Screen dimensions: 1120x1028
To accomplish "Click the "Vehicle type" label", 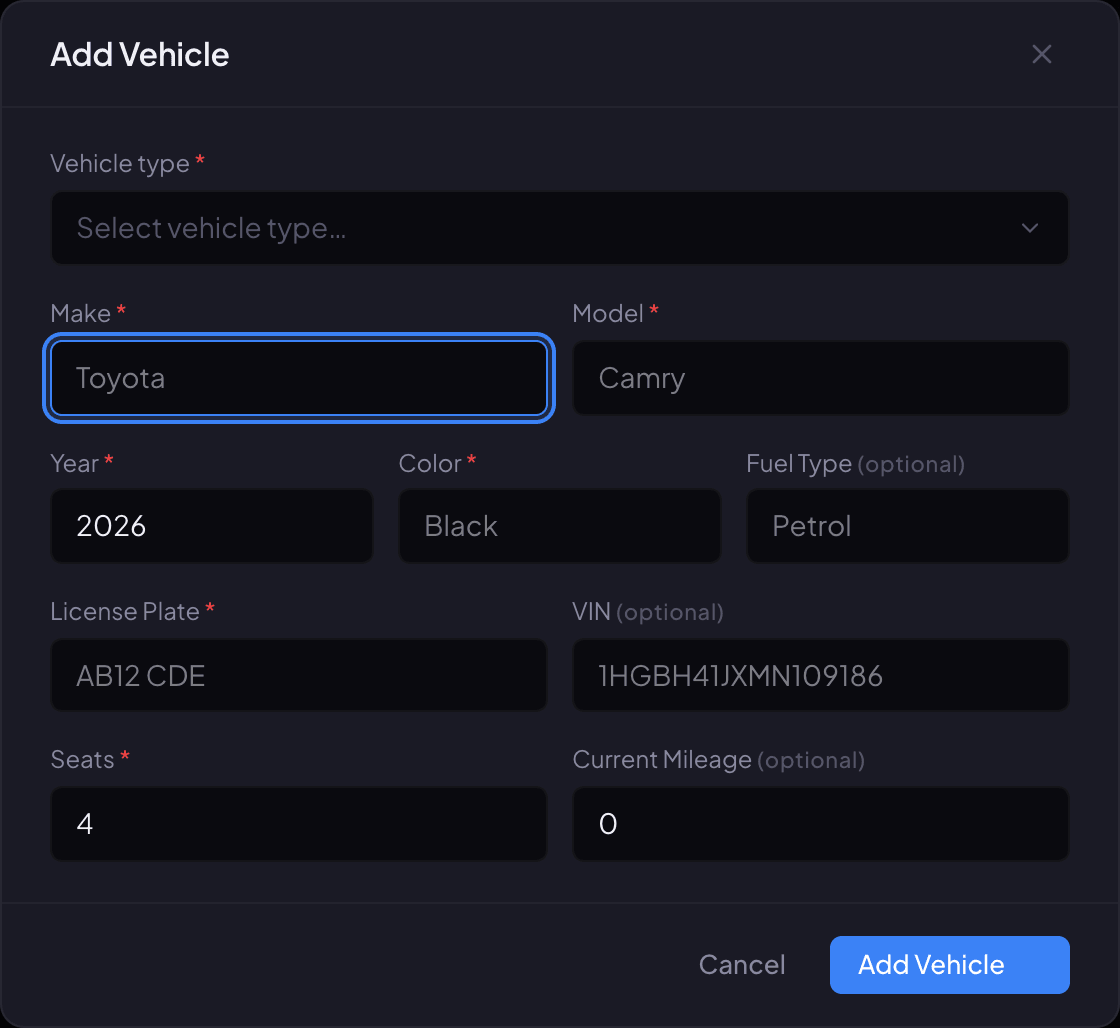I will (120, 164).
